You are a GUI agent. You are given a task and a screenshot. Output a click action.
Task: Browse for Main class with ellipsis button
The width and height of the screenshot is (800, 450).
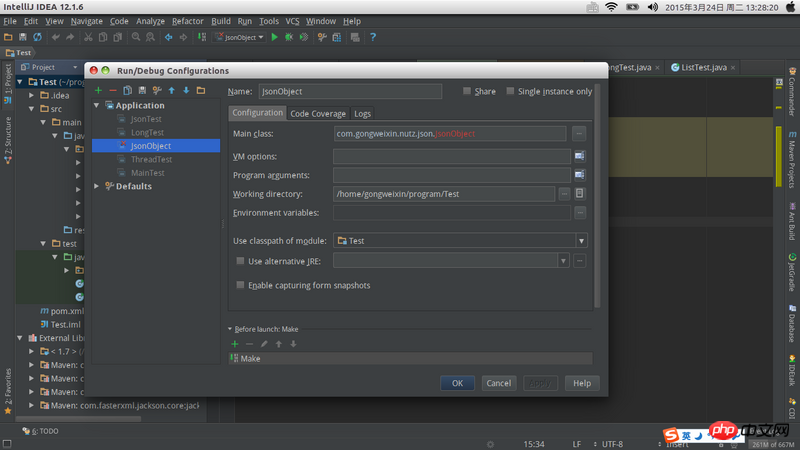coord(579,133)
